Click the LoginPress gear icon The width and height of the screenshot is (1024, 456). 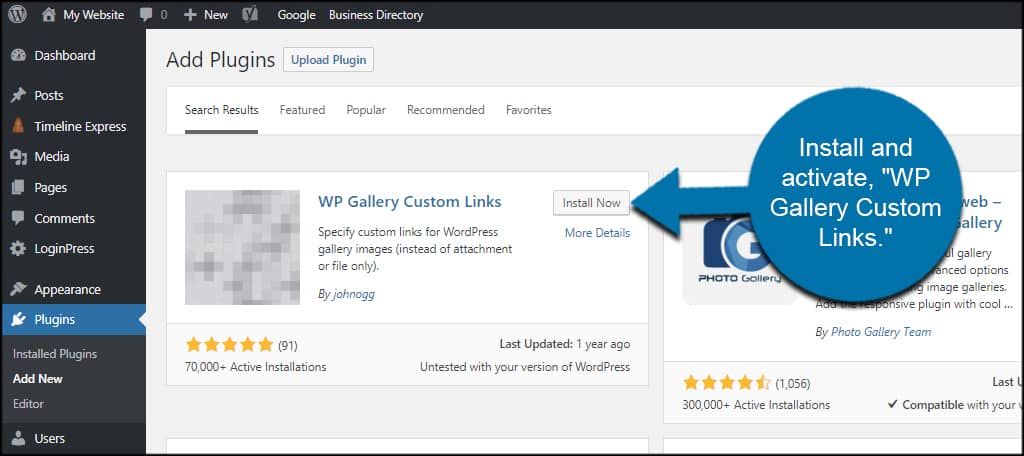18,249
